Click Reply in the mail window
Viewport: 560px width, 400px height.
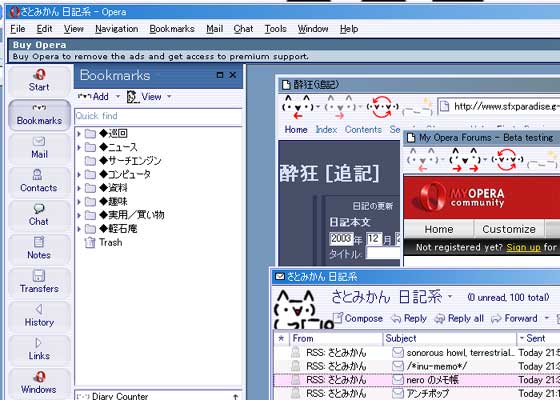(409, 318)
